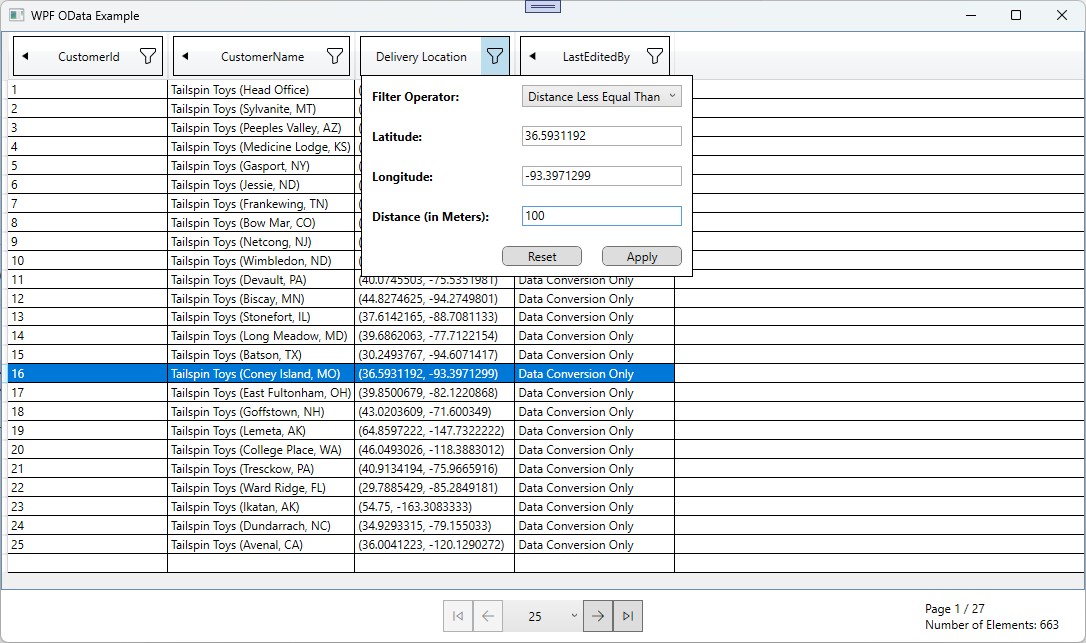This screenshot has height=643, width=1086.
Task: Select row Tailspin Toys (Head Office)
Action: [x=240, y=89]
